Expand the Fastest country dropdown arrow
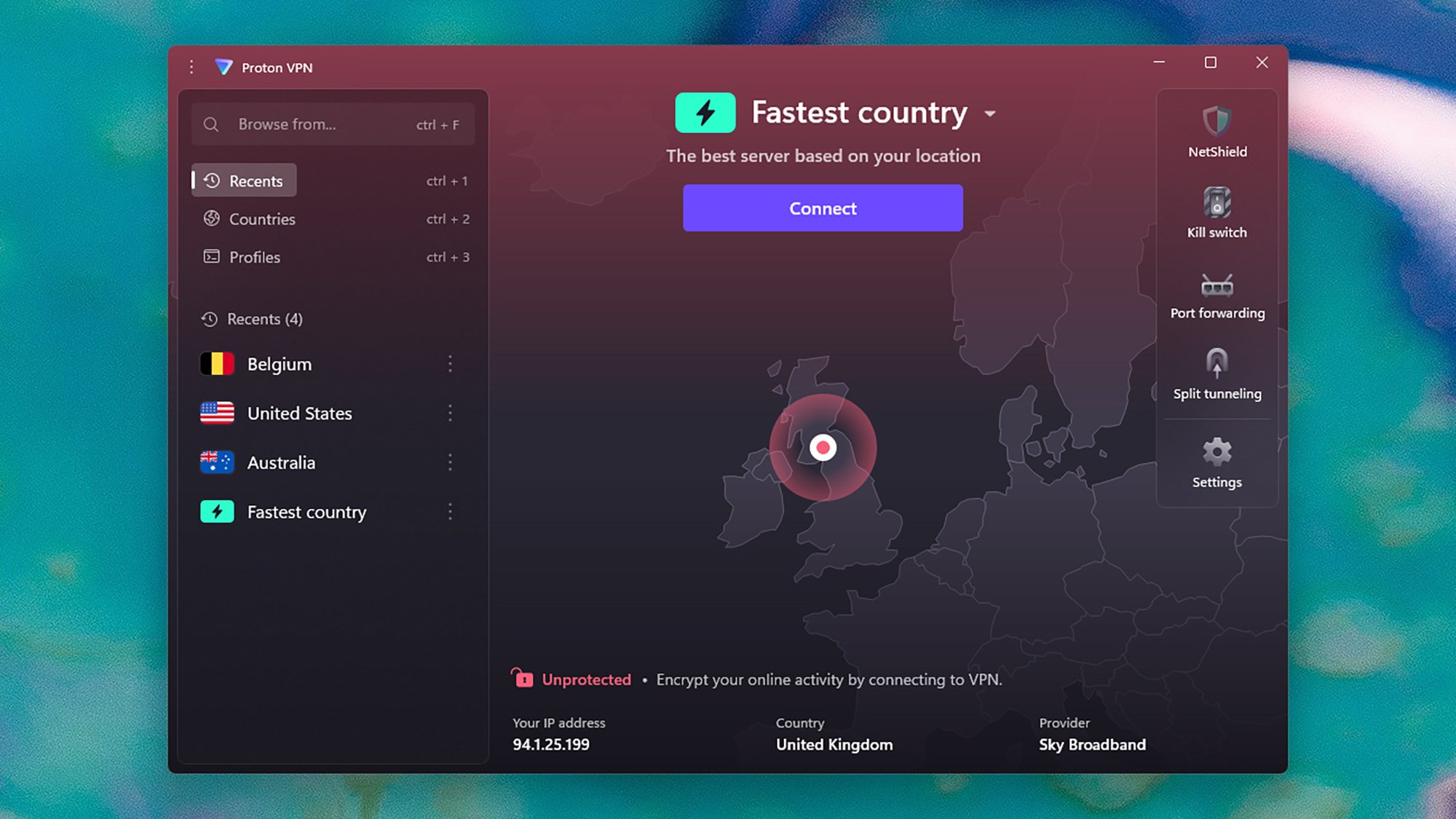Viewport: 1456px width, 819px height. 990,114
